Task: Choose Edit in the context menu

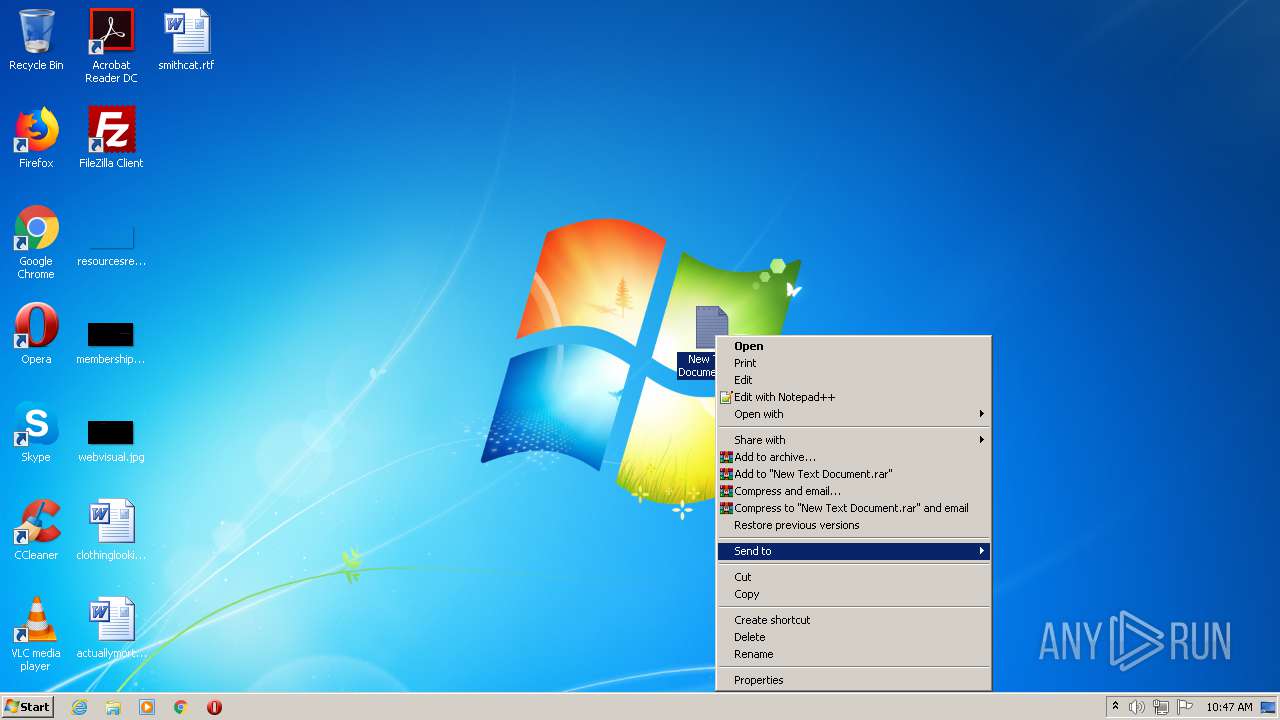Action: 854,380
